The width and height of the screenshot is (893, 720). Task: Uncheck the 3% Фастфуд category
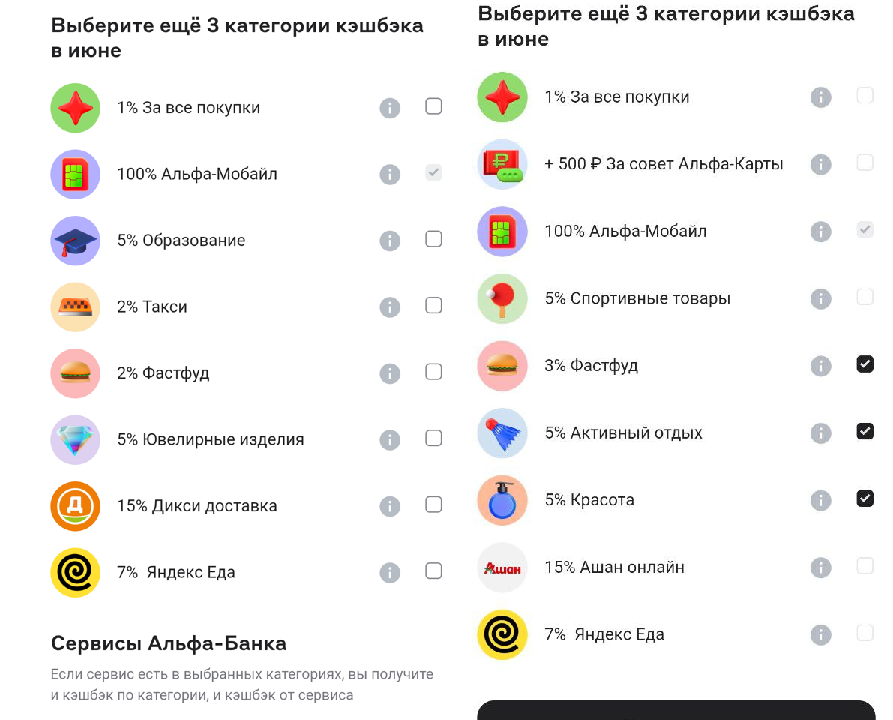pos(865,364)
